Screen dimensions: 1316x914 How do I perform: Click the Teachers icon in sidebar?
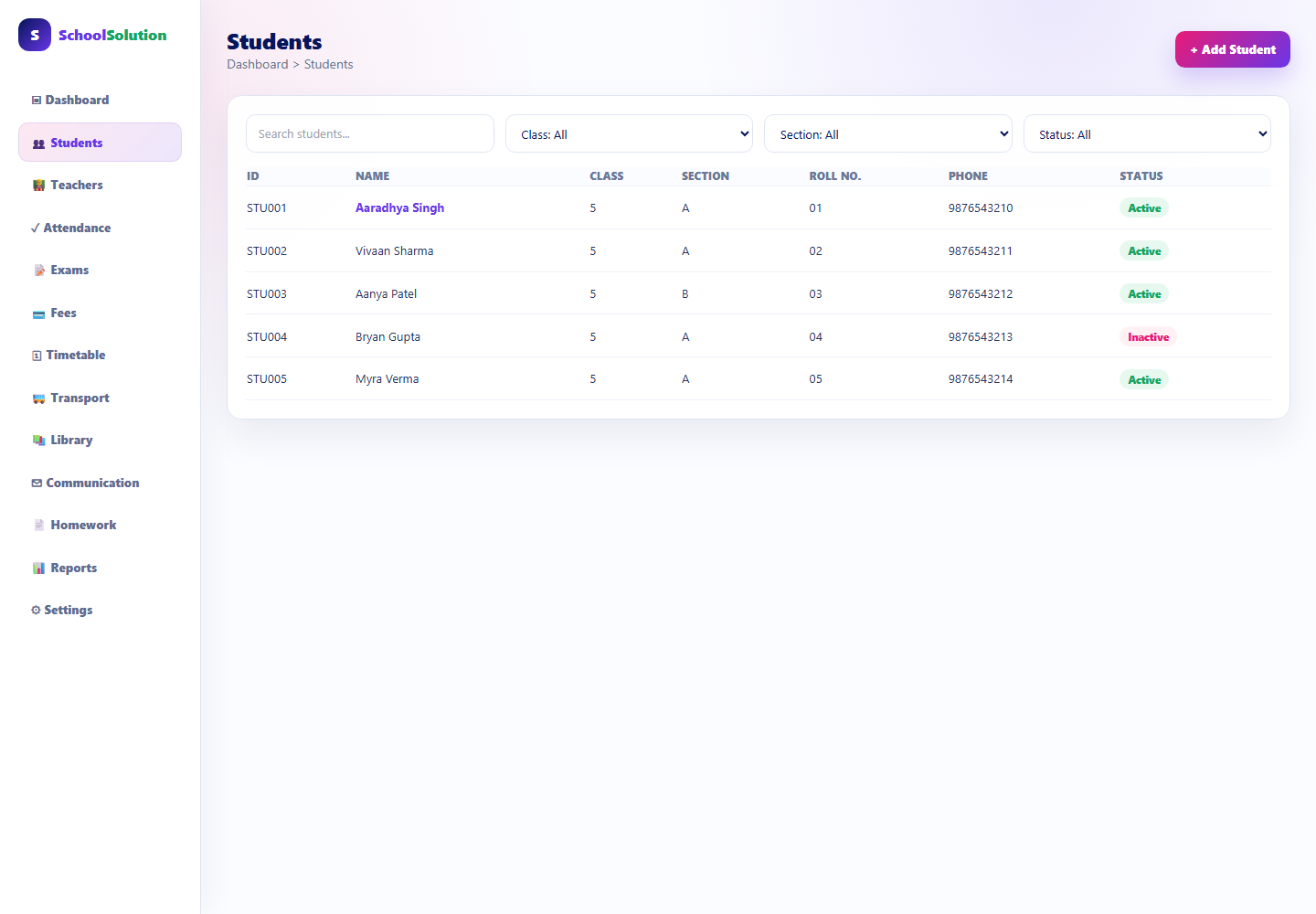coord(38,186)
